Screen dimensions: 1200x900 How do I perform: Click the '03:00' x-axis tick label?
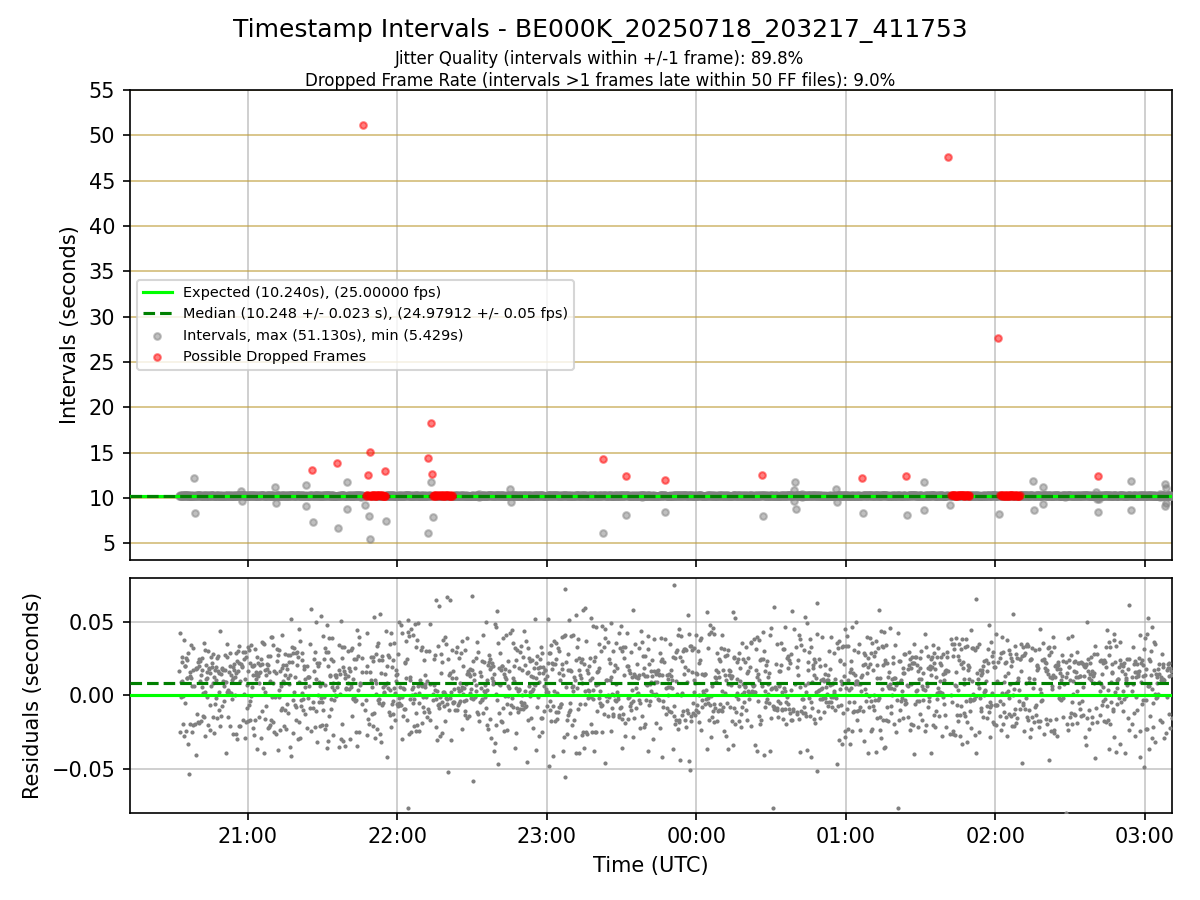click(1144, 835)
